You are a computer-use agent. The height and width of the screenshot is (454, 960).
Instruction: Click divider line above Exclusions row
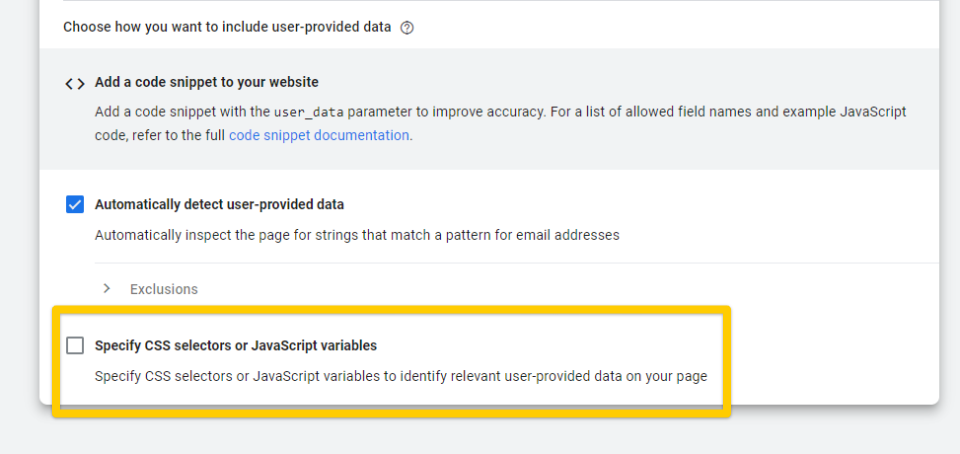pos(516,263)
